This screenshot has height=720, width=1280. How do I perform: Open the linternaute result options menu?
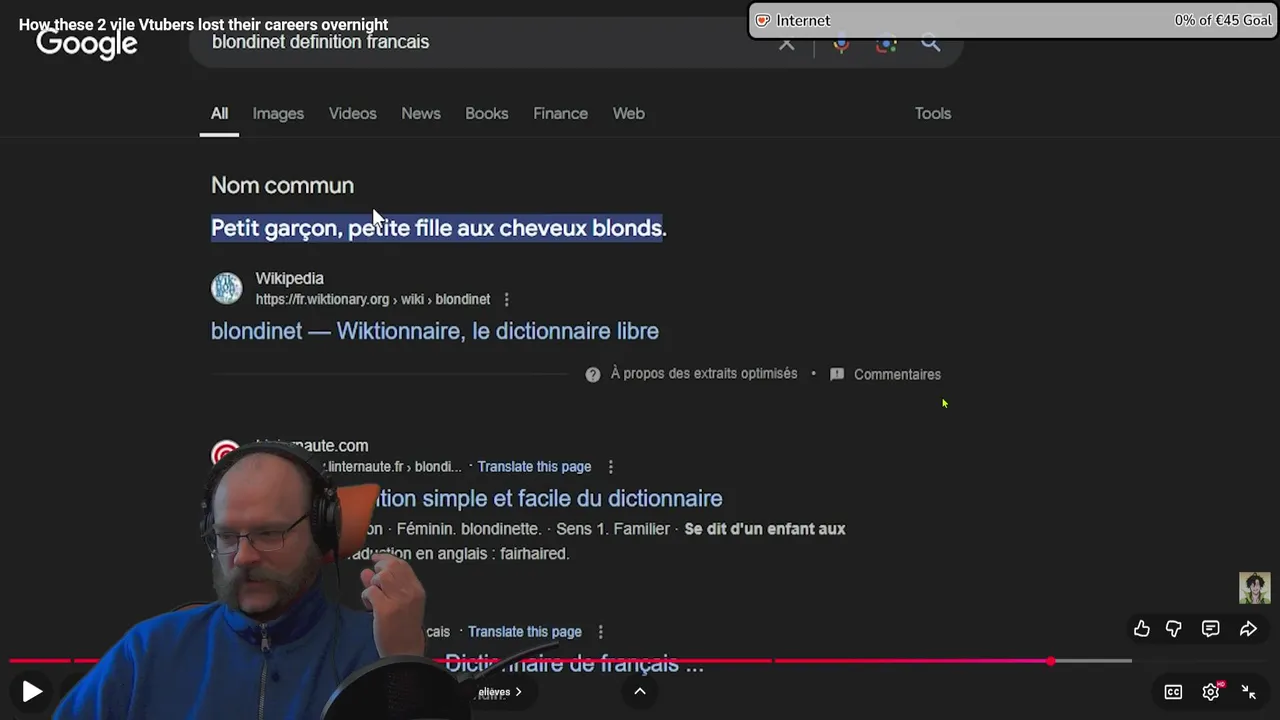pyautogui.click(x=611, y=467)
